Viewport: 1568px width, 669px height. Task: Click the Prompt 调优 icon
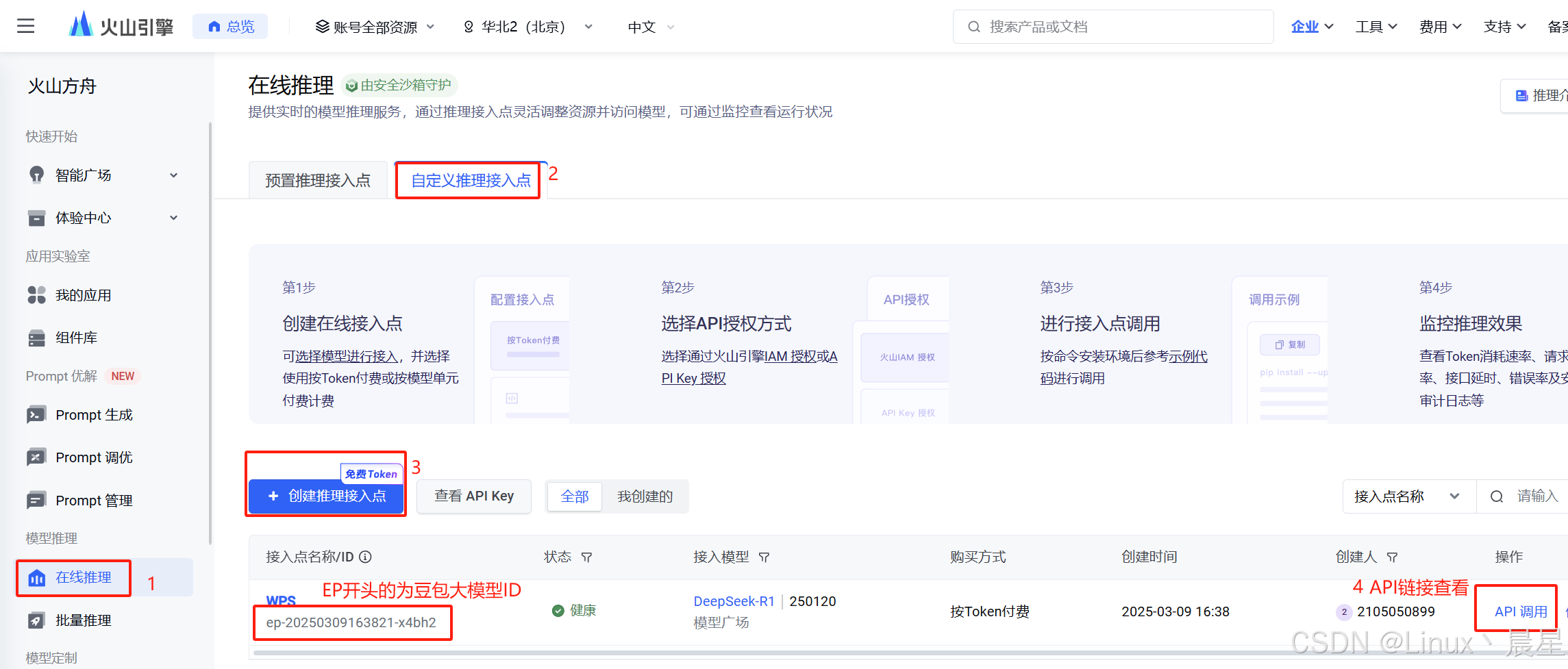[x=36, y=457]
